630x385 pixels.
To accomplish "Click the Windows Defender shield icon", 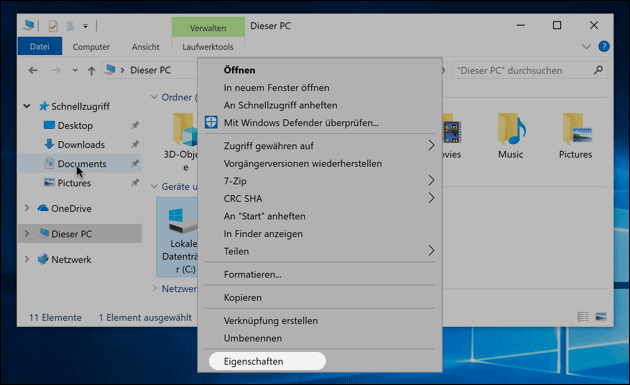I will pyautogui.click(x=211, y=122).
